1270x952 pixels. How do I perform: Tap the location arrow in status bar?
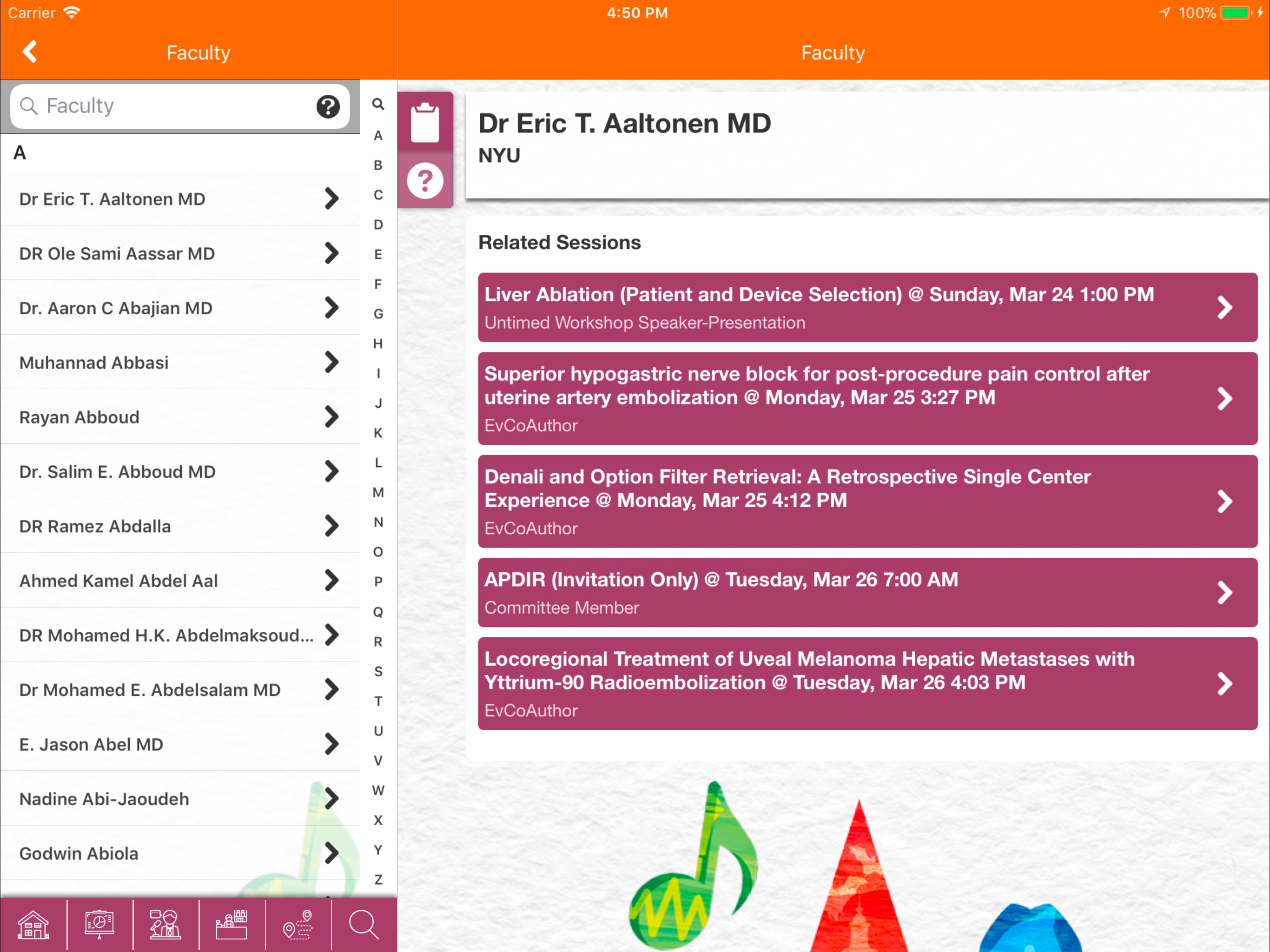1164,13
